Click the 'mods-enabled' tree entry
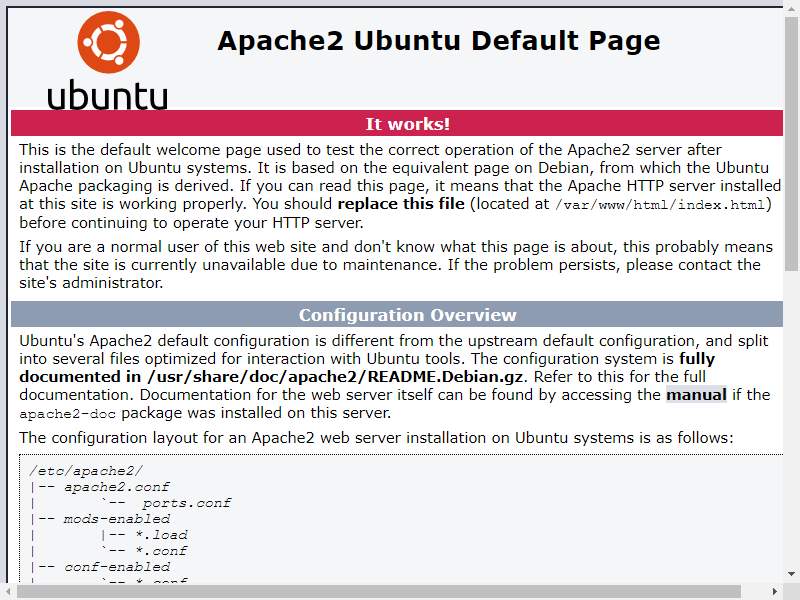Viewport: 800px width, 600px height. [117, 519]
